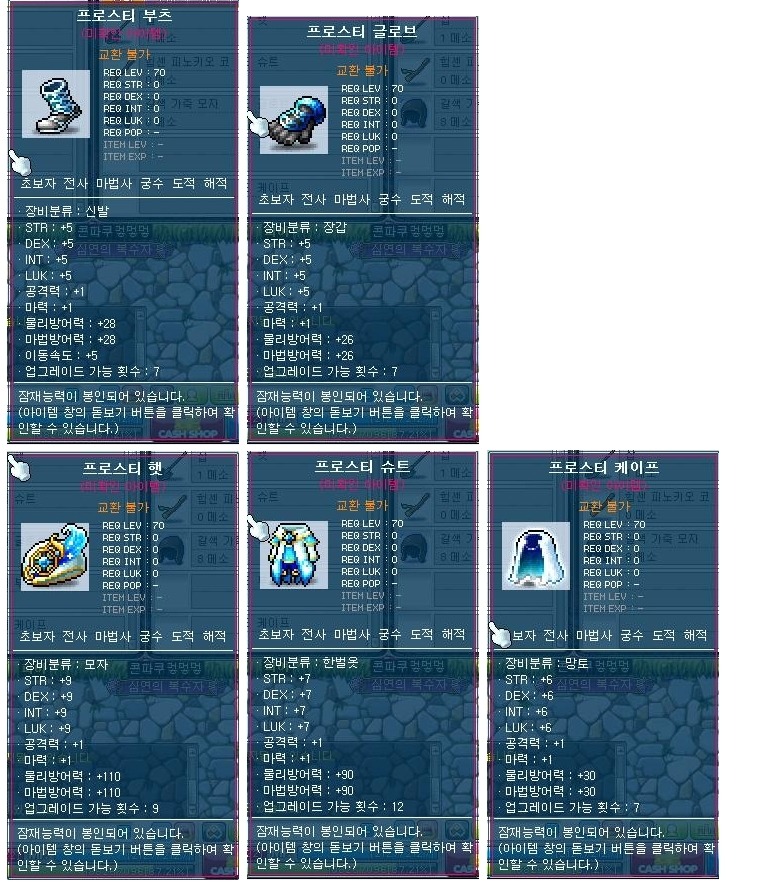Click the 프로스티 케이프 cape item icon
This screenshot has width=757, height=886.
pyautogui.click(x=536, y=556)
